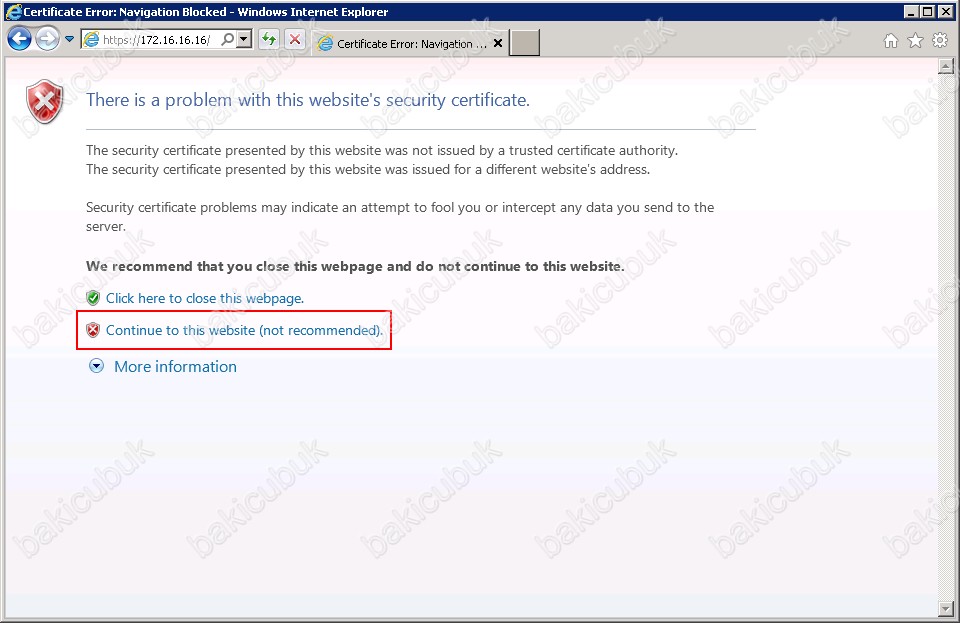
Task: Open Favorites with the star icon
Action: tap(915, 41)
